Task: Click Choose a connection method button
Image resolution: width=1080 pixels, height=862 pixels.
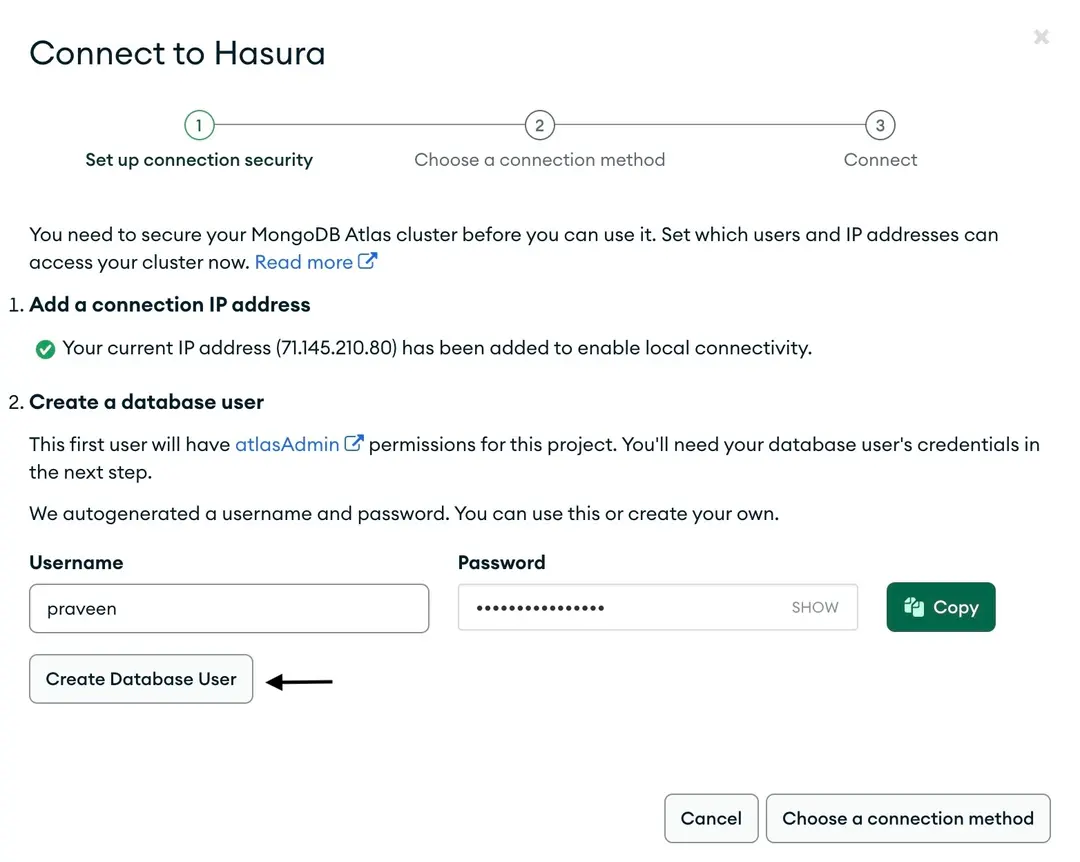Action: click(x=907, y=818)
